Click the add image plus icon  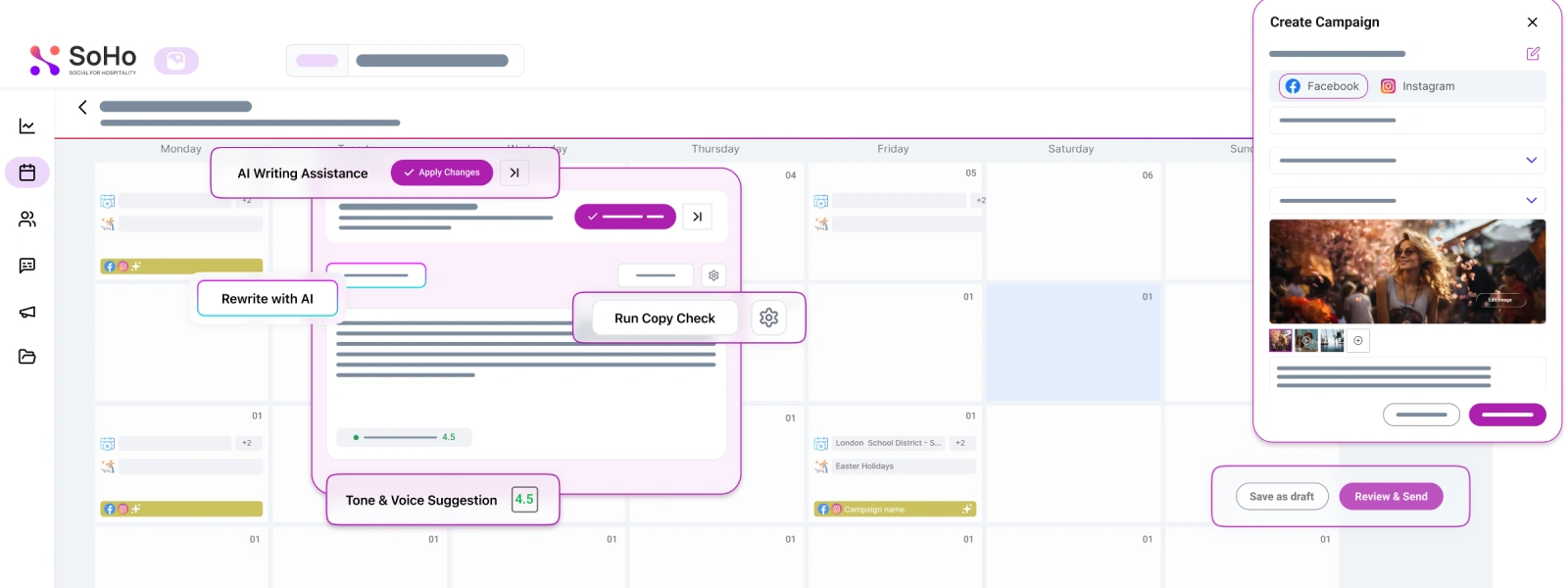[1358, 340]
